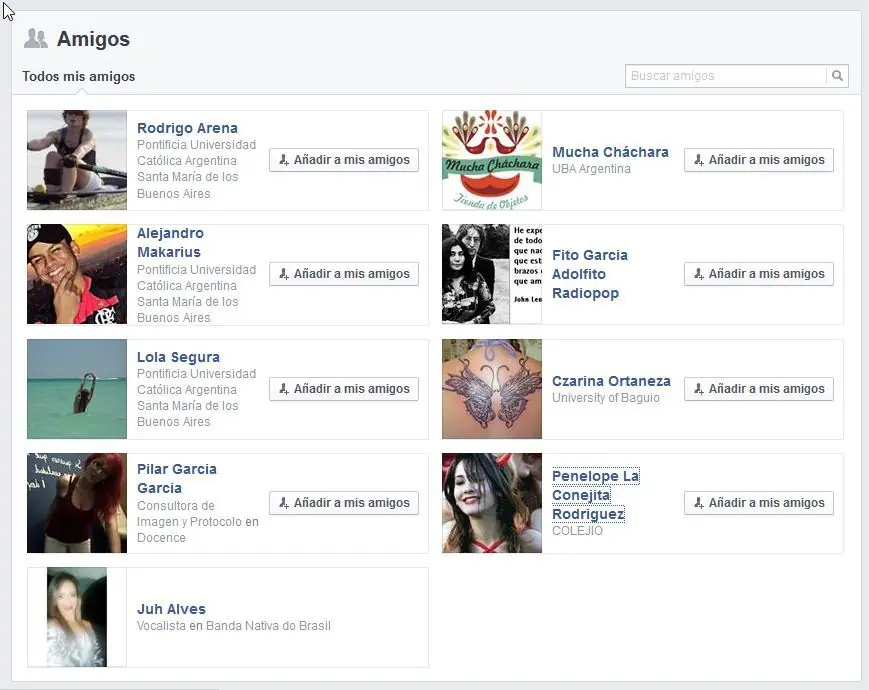Open Czarina Ortaneza profile name link
This screenshot has height=690, width=869.
[611, 381]
